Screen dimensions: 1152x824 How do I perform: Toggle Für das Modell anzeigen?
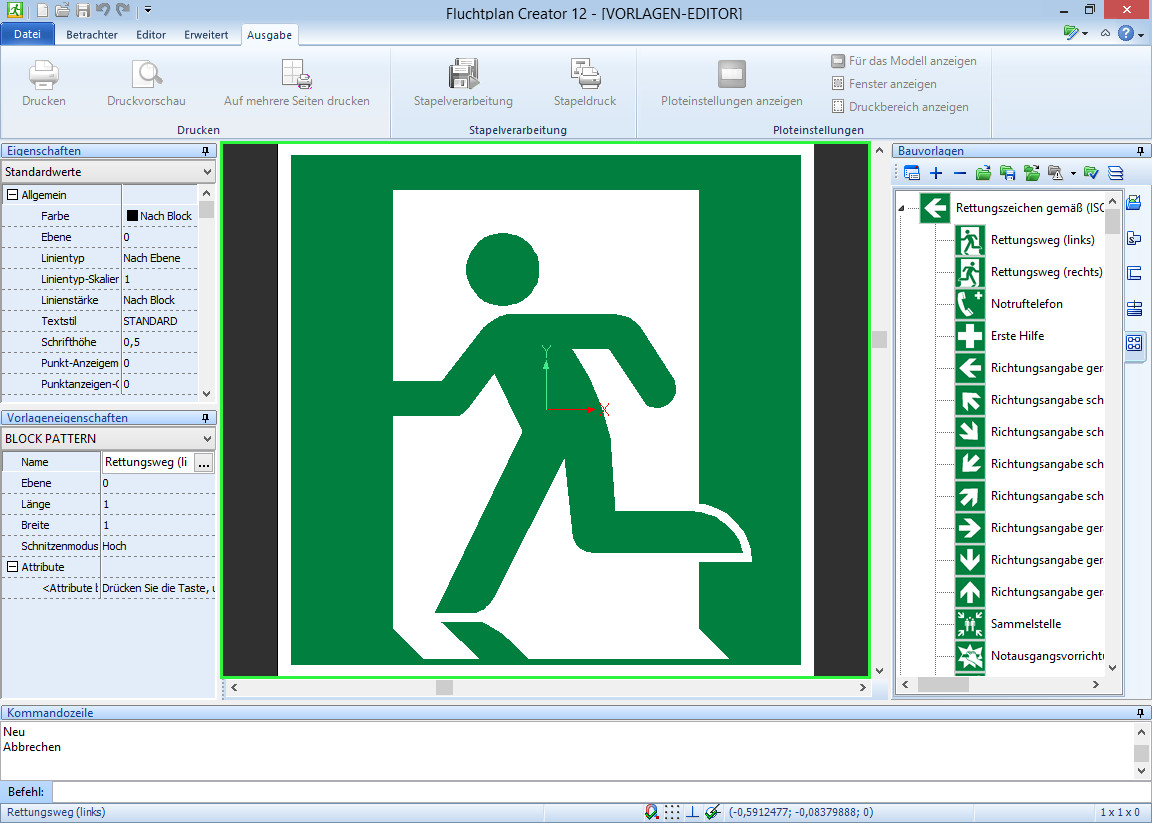[904, 61]
